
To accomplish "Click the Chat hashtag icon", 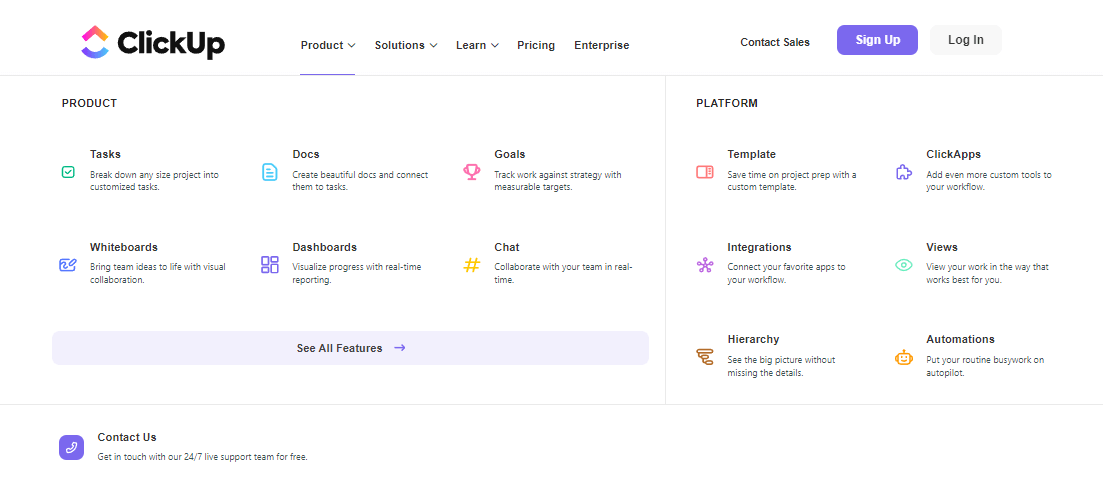I will pos(472,265).
